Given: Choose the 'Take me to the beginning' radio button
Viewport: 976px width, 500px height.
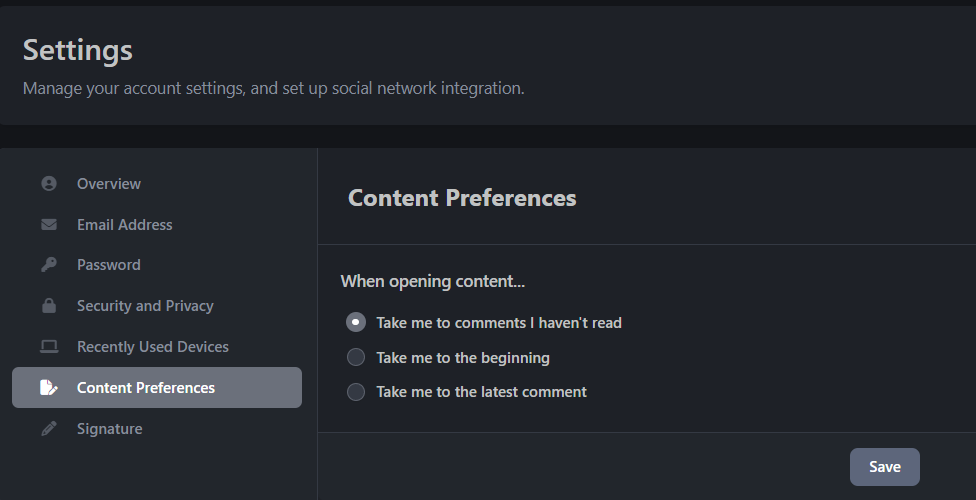Looking at the screenshot, I should tap(356, 357).
